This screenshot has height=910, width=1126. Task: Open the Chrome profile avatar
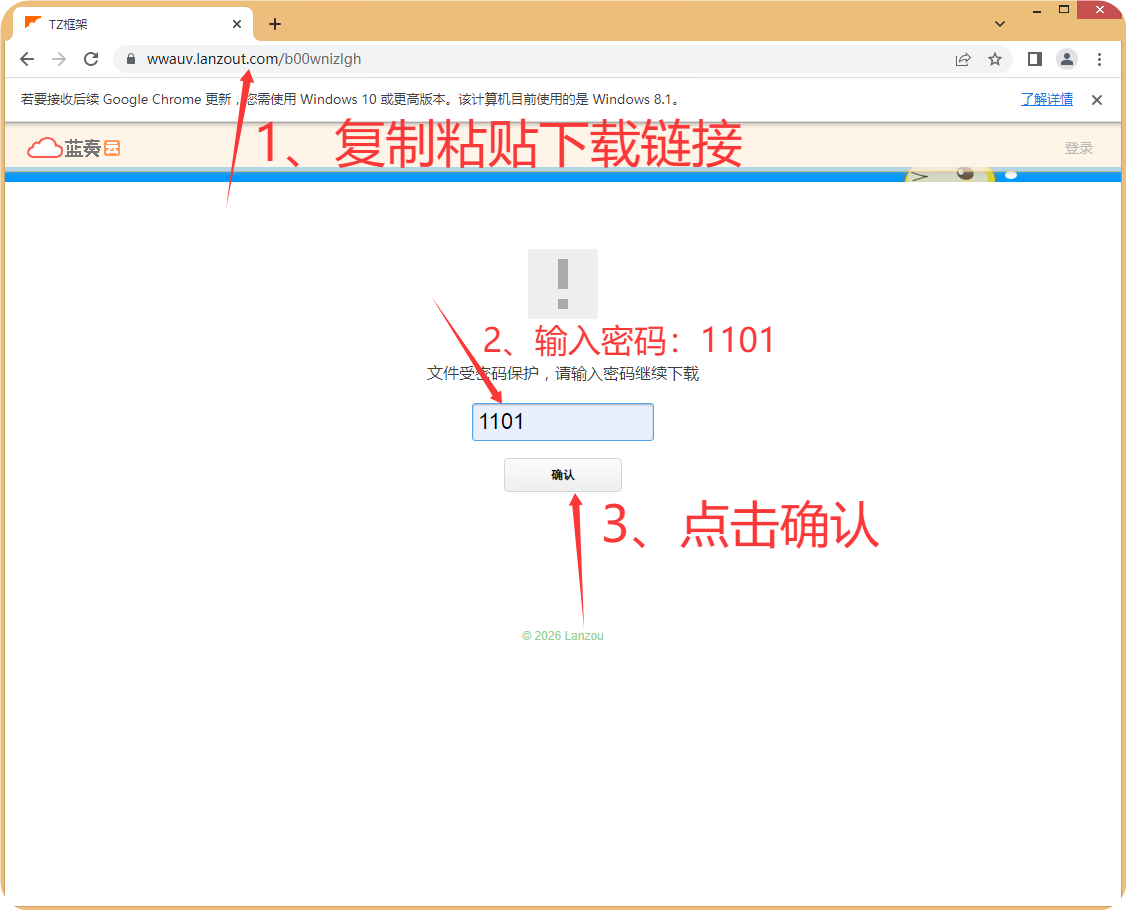coord(1067,59)
